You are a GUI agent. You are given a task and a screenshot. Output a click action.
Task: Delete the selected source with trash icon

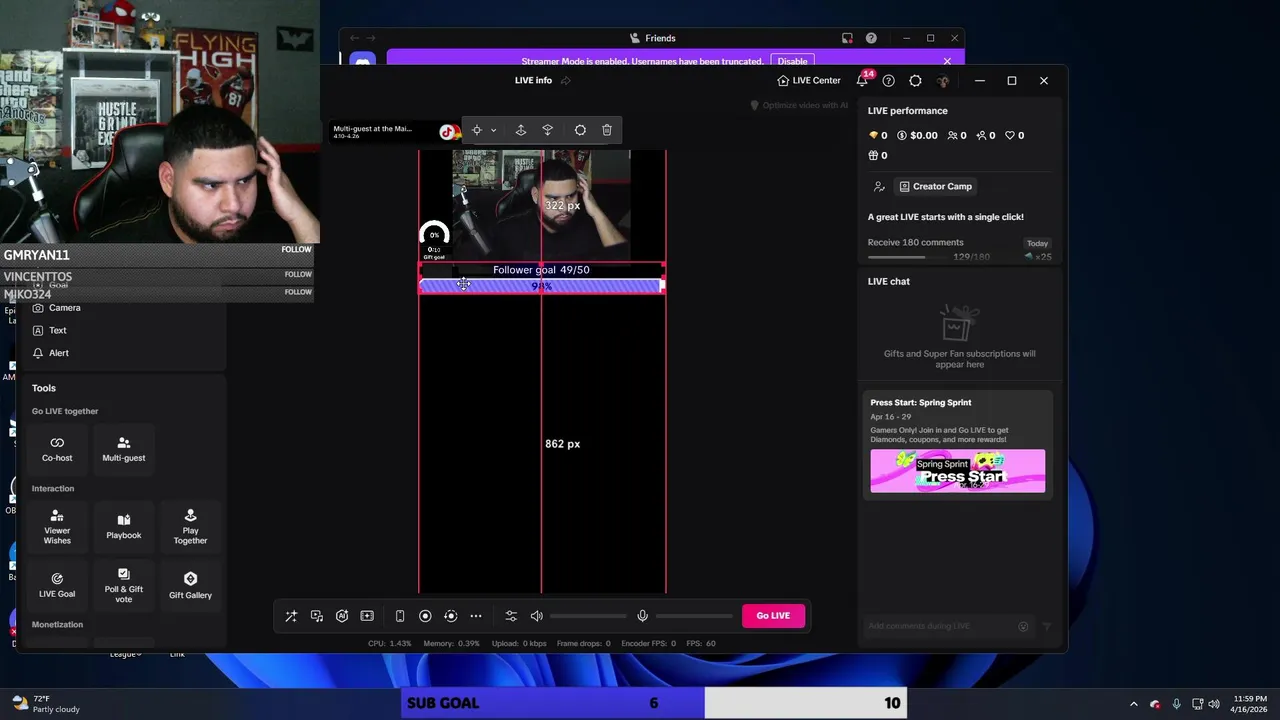click(x=607, y=130)
